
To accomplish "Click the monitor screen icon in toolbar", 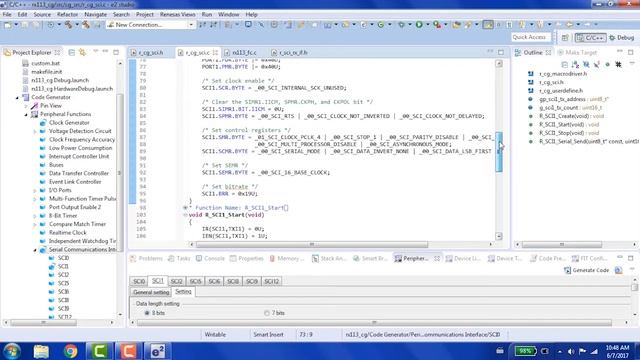I will pyautogui.click(x=248, y=25).
